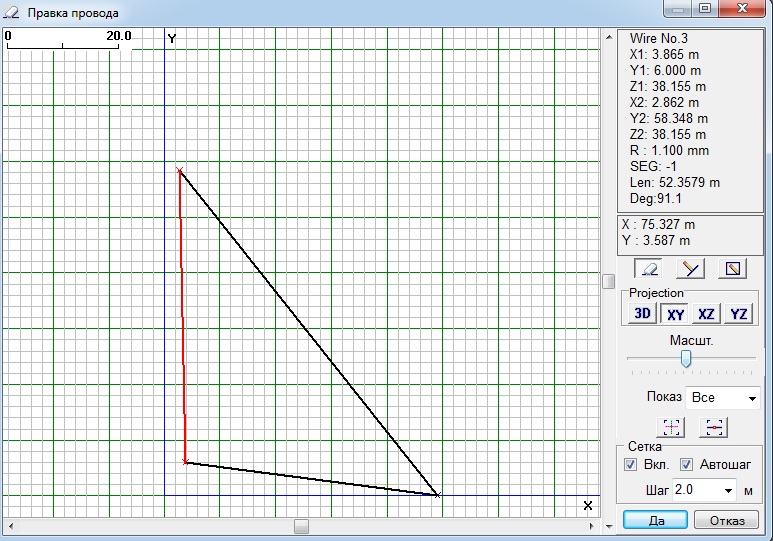This screenshot has height=541, width=773.
Task: Click the vertical scrollbar thumb
Action: (x=609, y=281)
